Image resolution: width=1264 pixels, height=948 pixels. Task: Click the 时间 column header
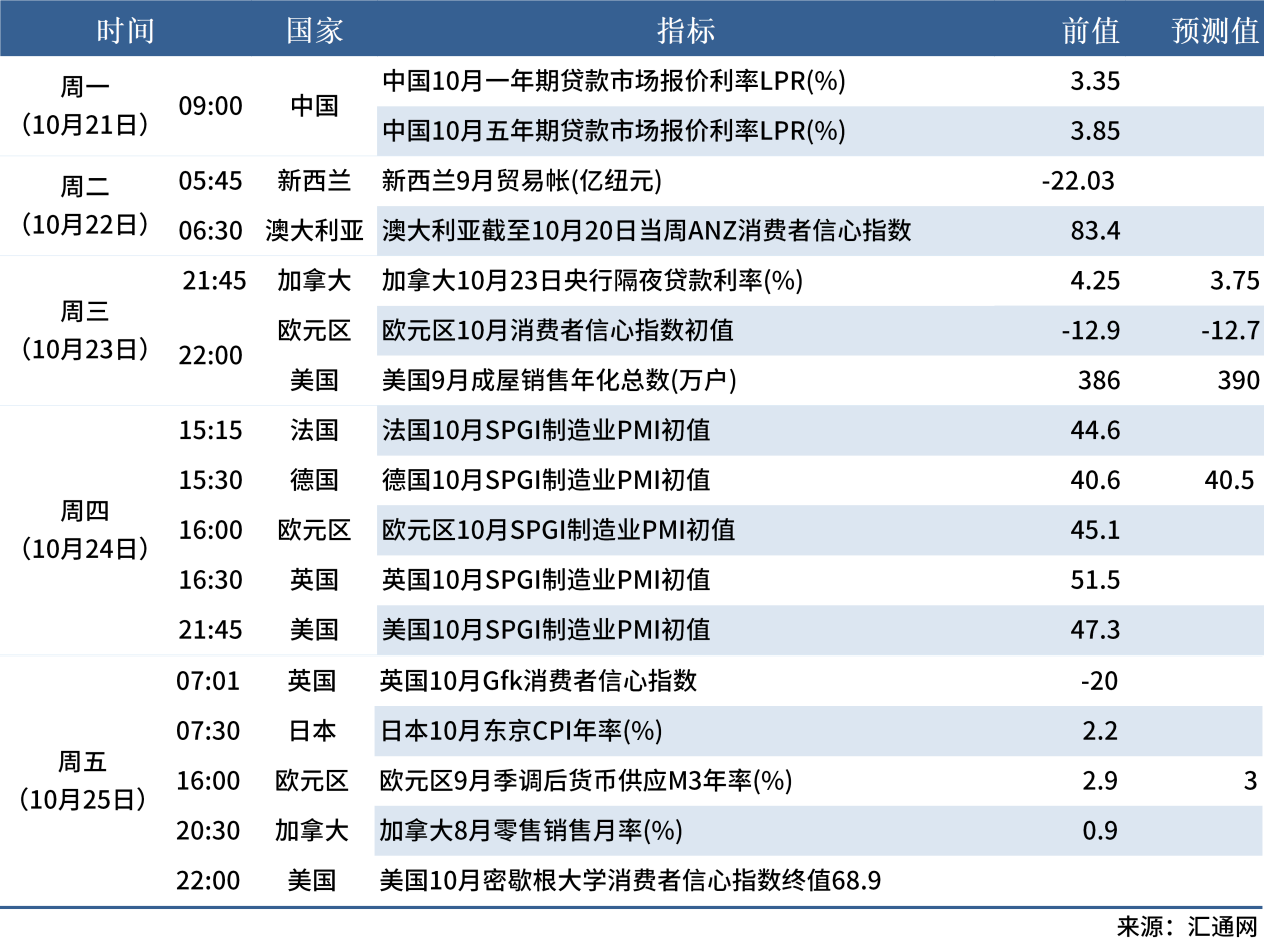coord(125,29)
